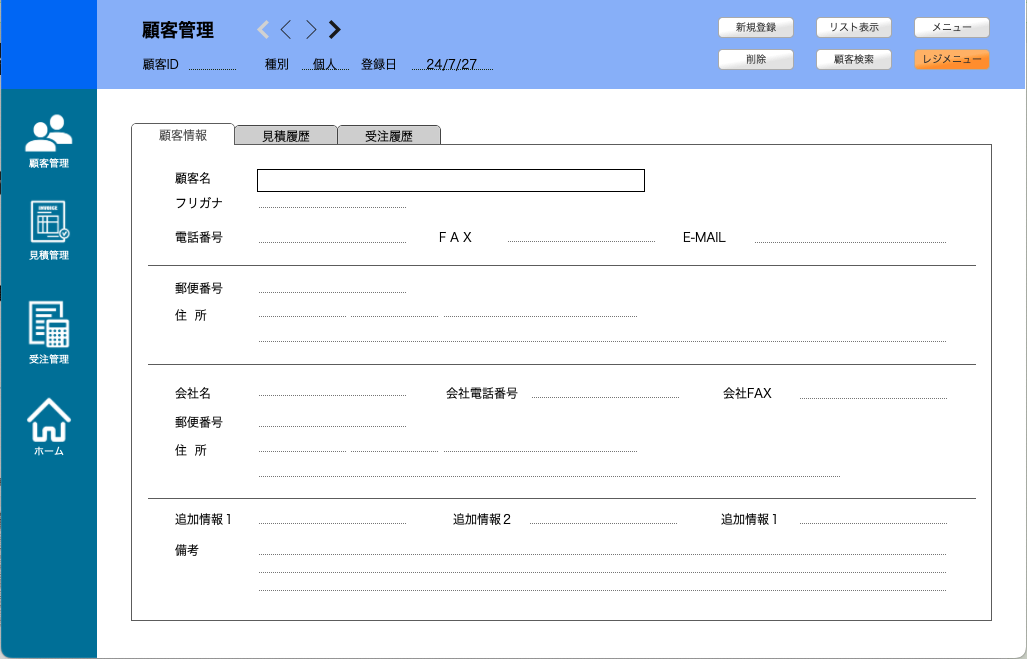This screenshot has width=1027, height=659.
Task: Click the right single-arrow to view next customer
Action: 310,30
